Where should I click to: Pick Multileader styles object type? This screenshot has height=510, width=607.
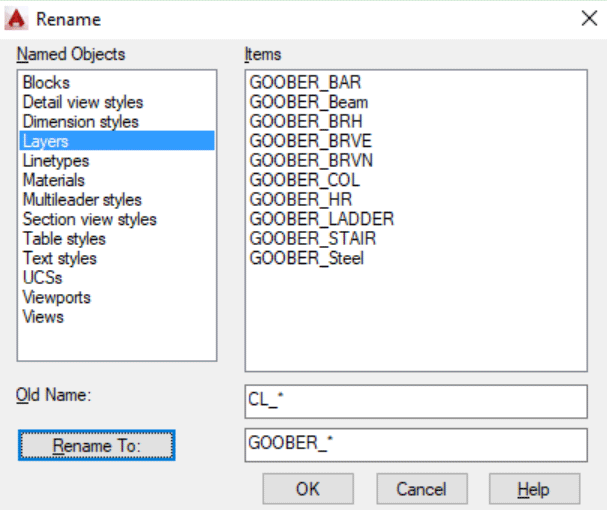tap(82, 200)
